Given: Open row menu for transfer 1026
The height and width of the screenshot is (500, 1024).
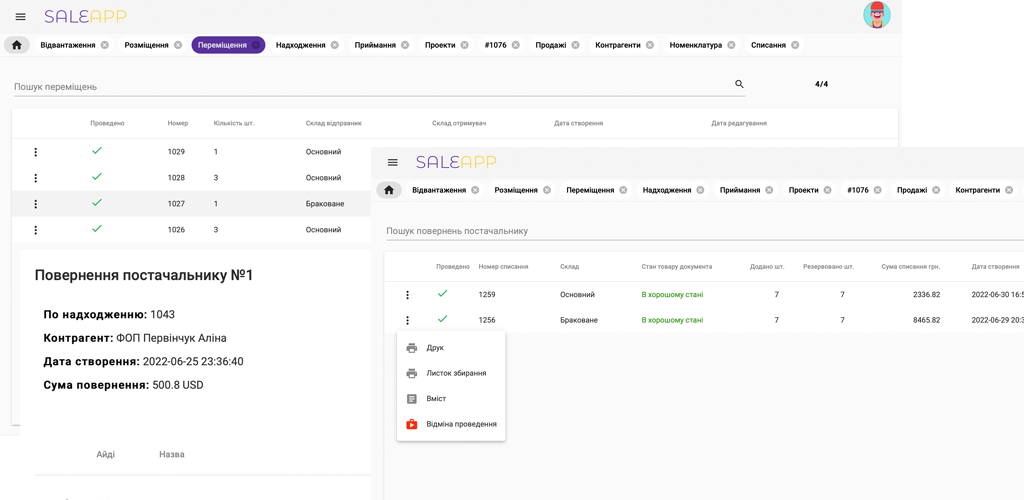Looking at the screenshot, I should pyautogui.click(x=35, y=230).
